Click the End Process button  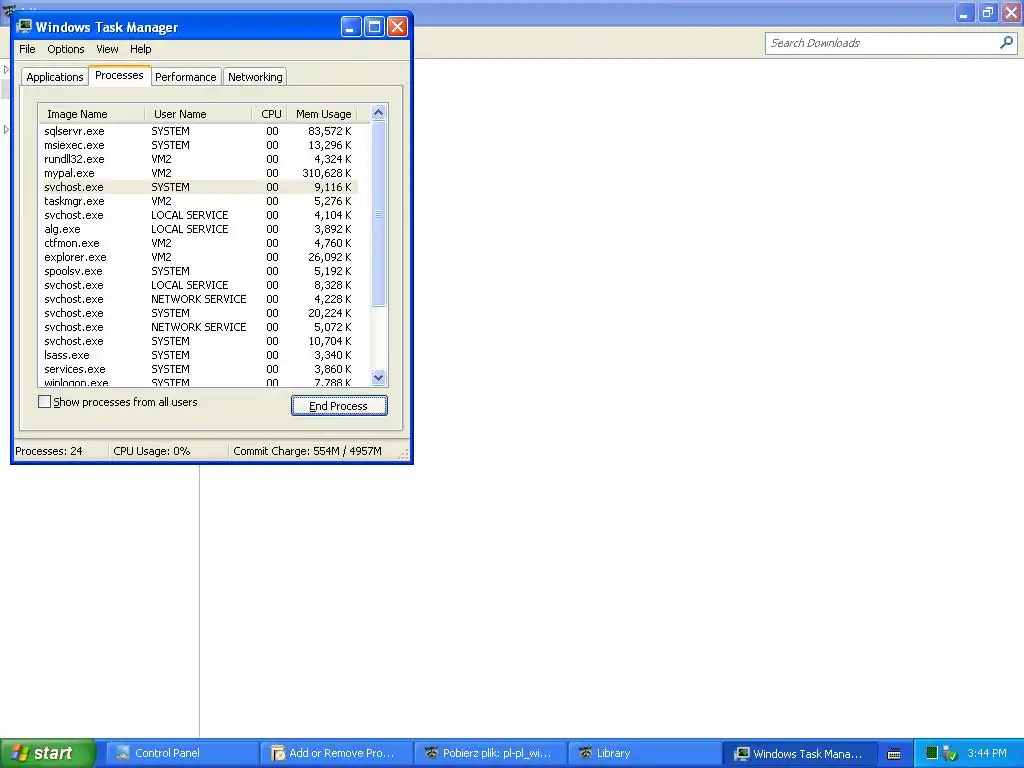click(x=339, y=406)
